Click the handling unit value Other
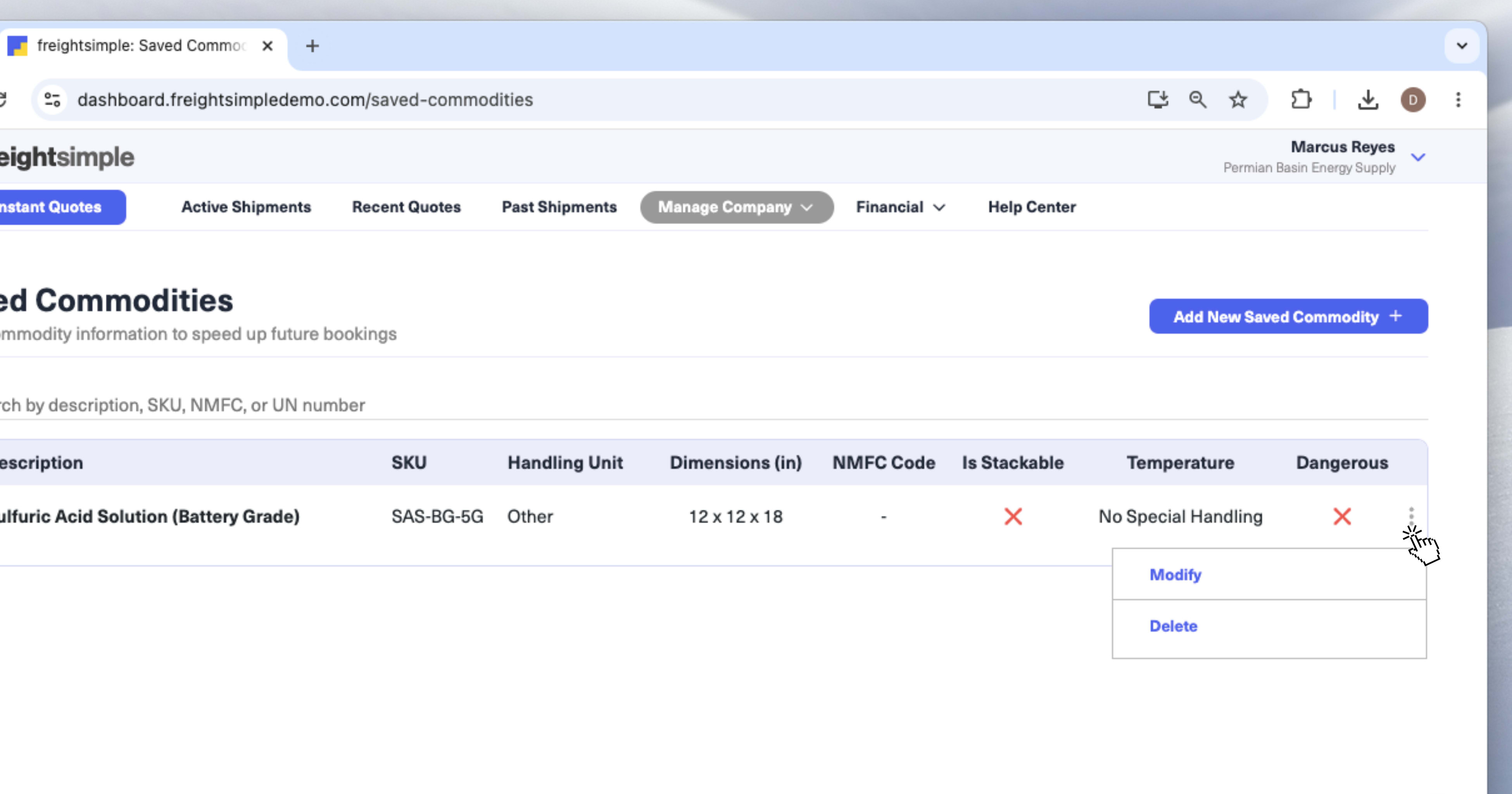The height and width of the screenshot is (794, 1512). [530, 517]
